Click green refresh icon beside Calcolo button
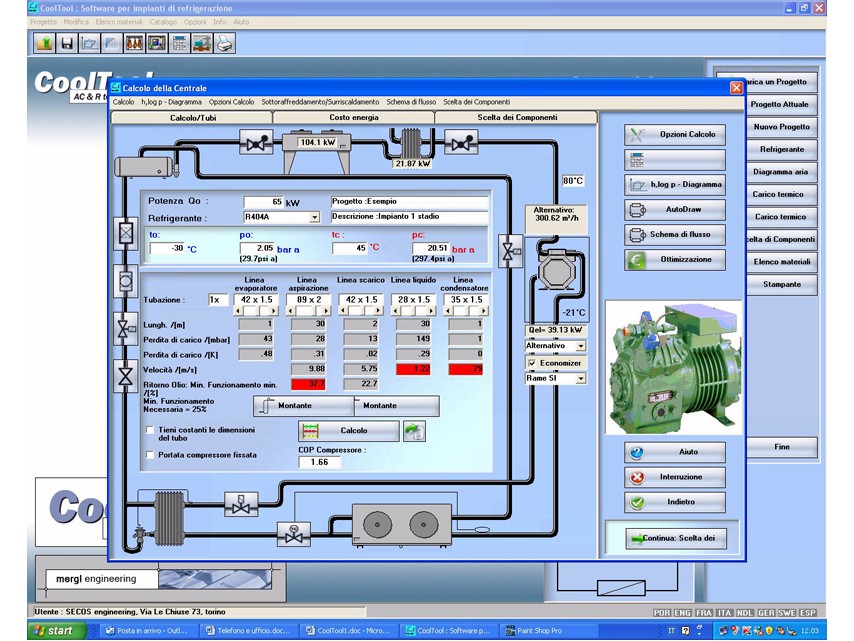Screen dimensions: 854x641 [414, 431]
